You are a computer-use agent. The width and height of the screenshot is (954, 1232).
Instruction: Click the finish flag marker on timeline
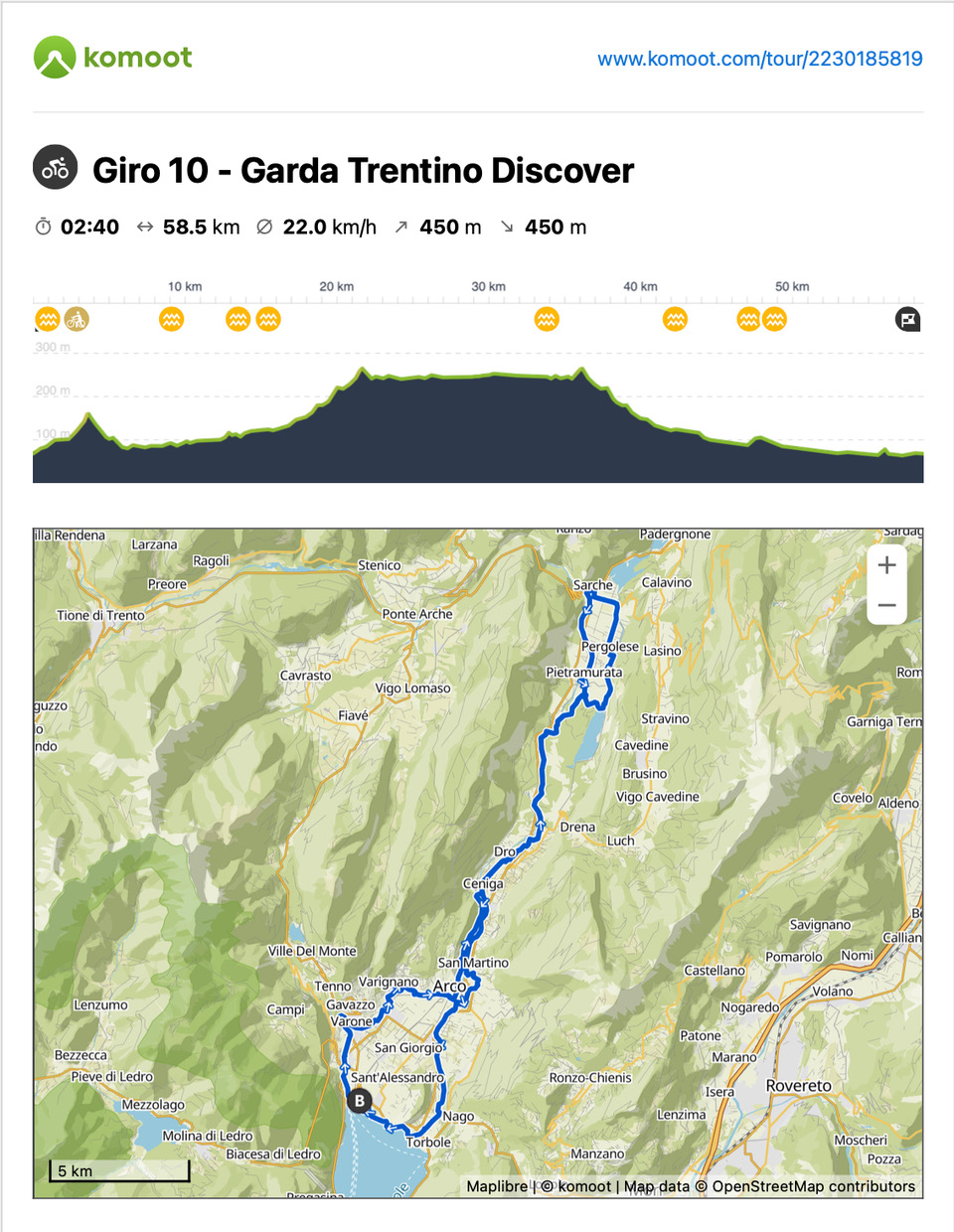pyautogui.click(x=908, y=319)
